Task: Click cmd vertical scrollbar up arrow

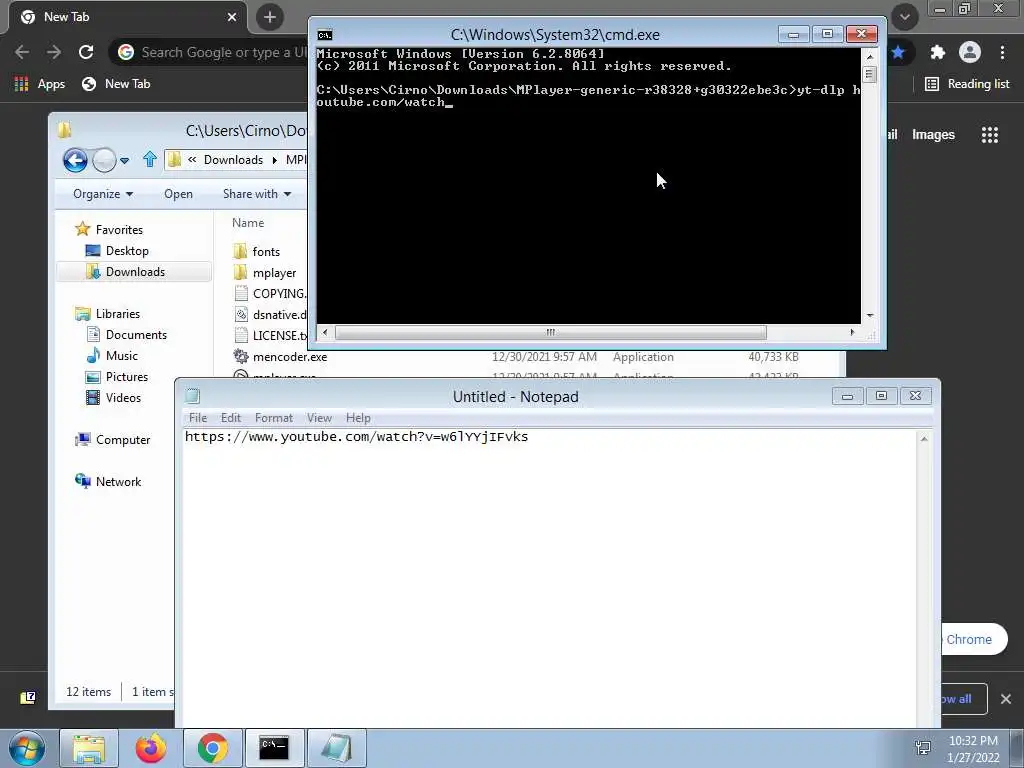Action: [x=869, y=57]
